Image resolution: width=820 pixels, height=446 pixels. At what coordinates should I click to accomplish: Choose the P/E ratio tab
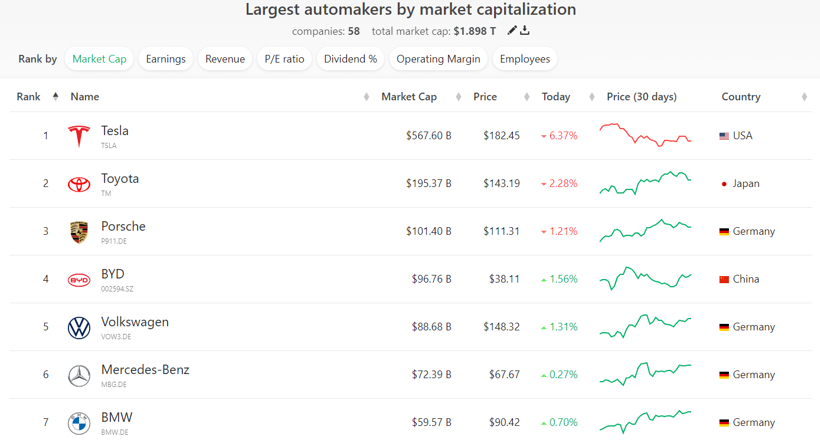pos(284,59)
